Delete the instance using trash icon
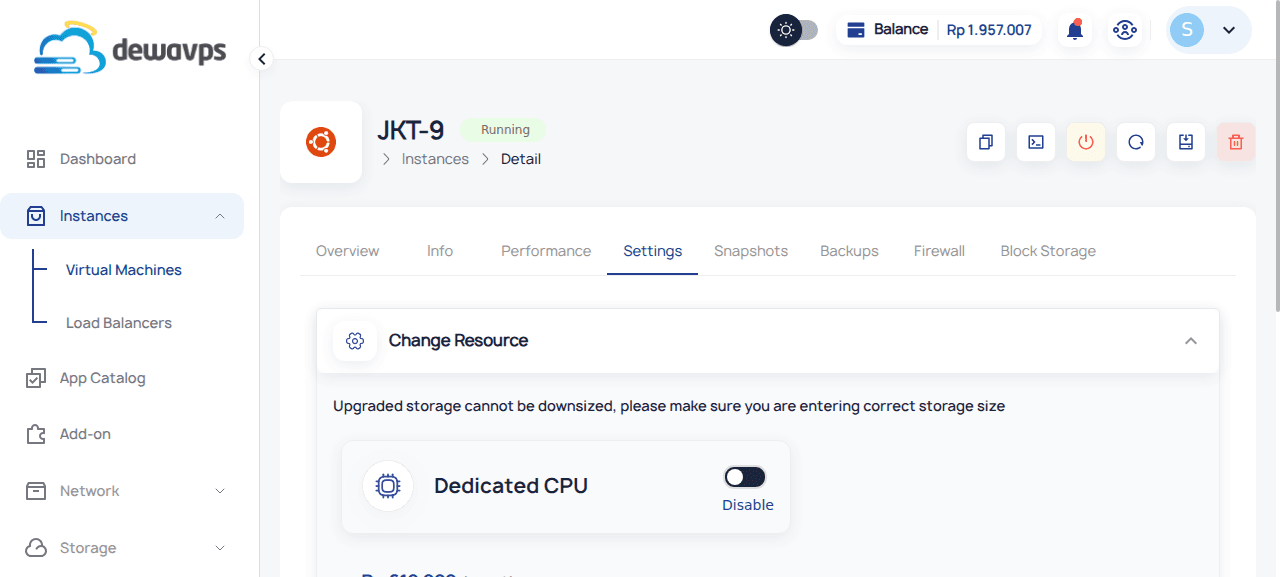Image resolution: width=1280 pixels, height=577 pixels. pos(1235,141)
